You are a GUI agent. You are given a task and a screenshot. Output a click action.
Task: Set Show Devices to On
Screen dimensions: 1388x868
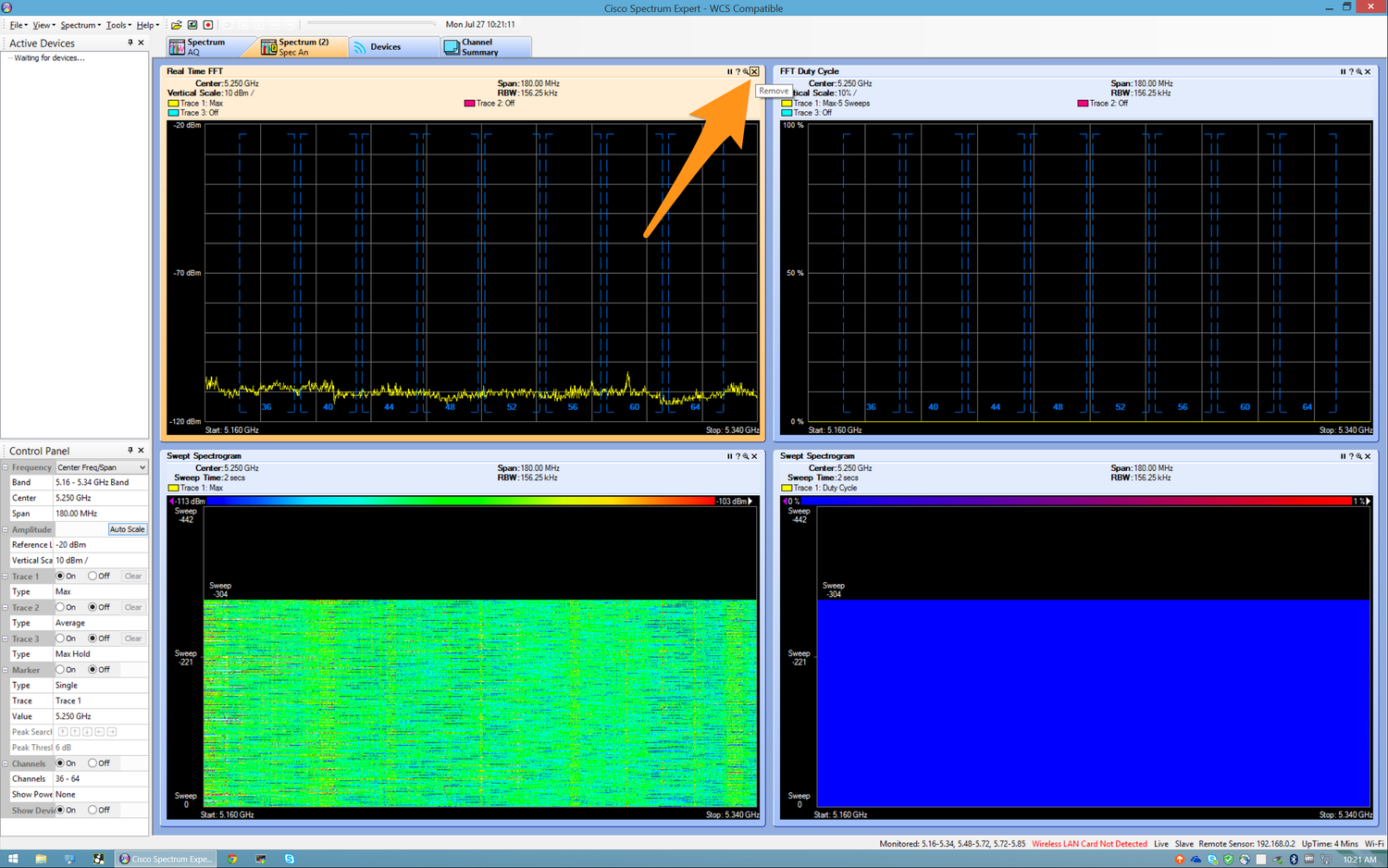coord(60,810)
